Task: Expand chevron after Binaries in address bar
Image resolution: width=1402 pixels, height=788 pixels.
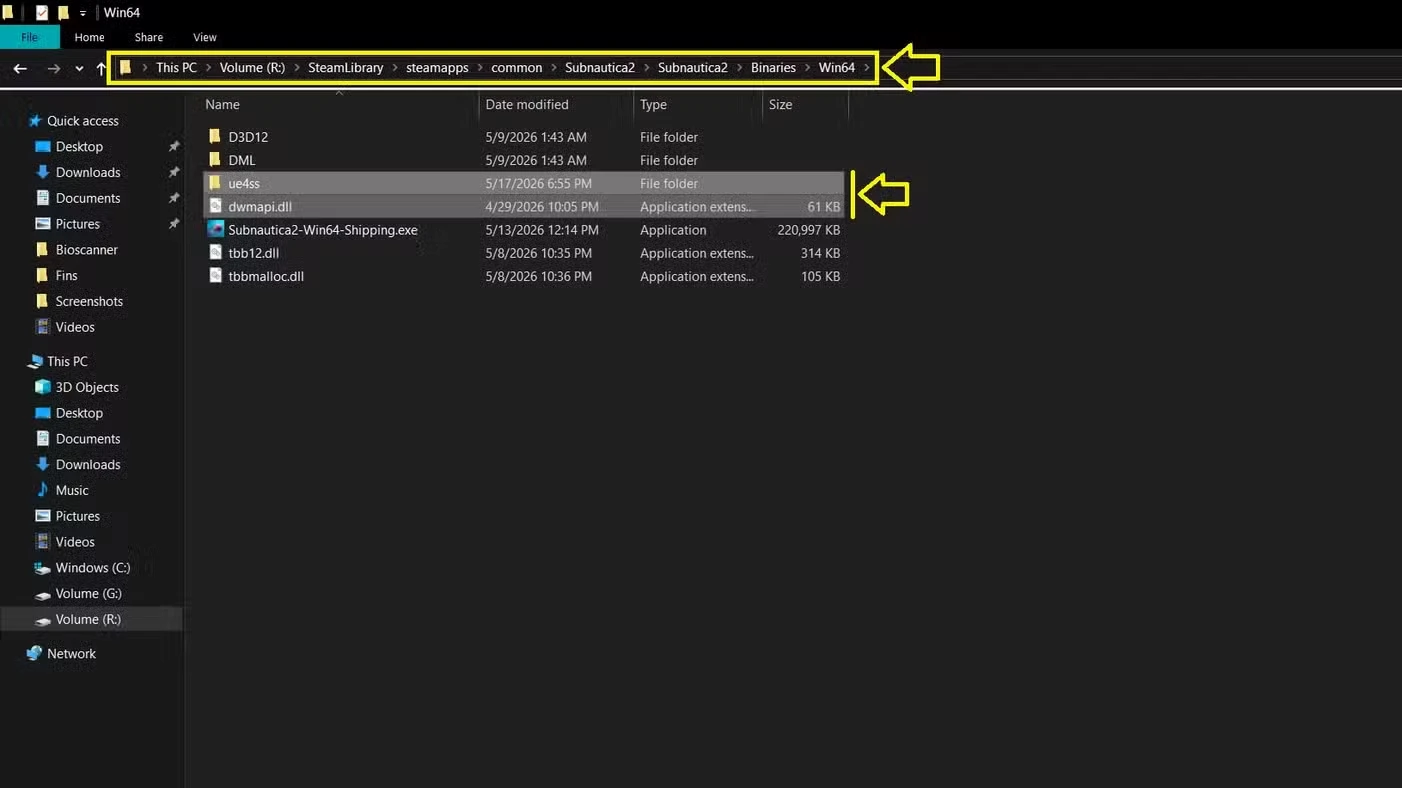Action: [x=807, y=68]
